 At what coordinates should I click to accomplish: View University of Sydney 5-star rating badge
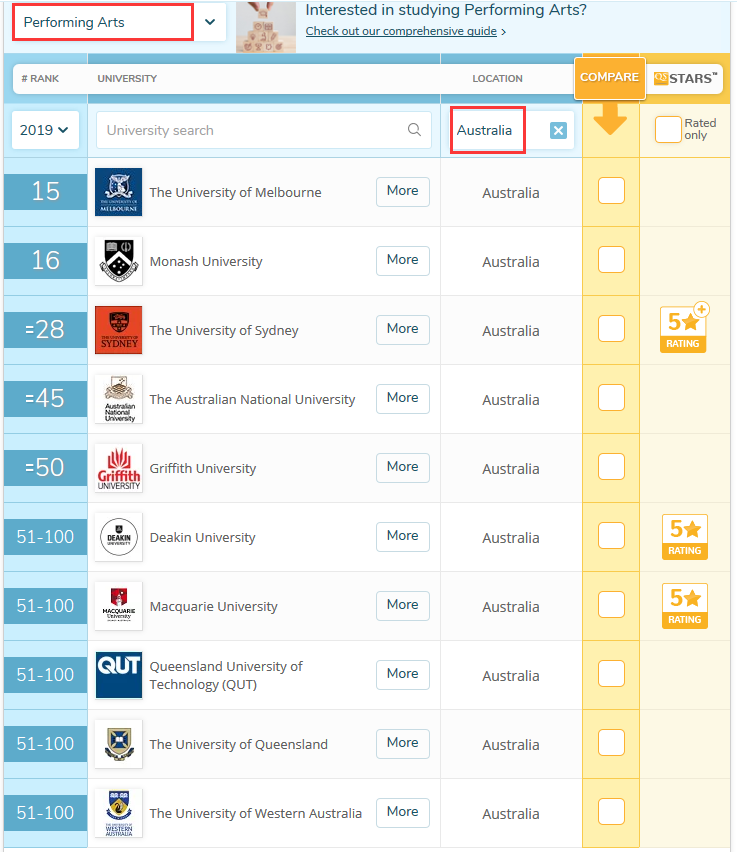pyautogui.click(x=684, y=328)
